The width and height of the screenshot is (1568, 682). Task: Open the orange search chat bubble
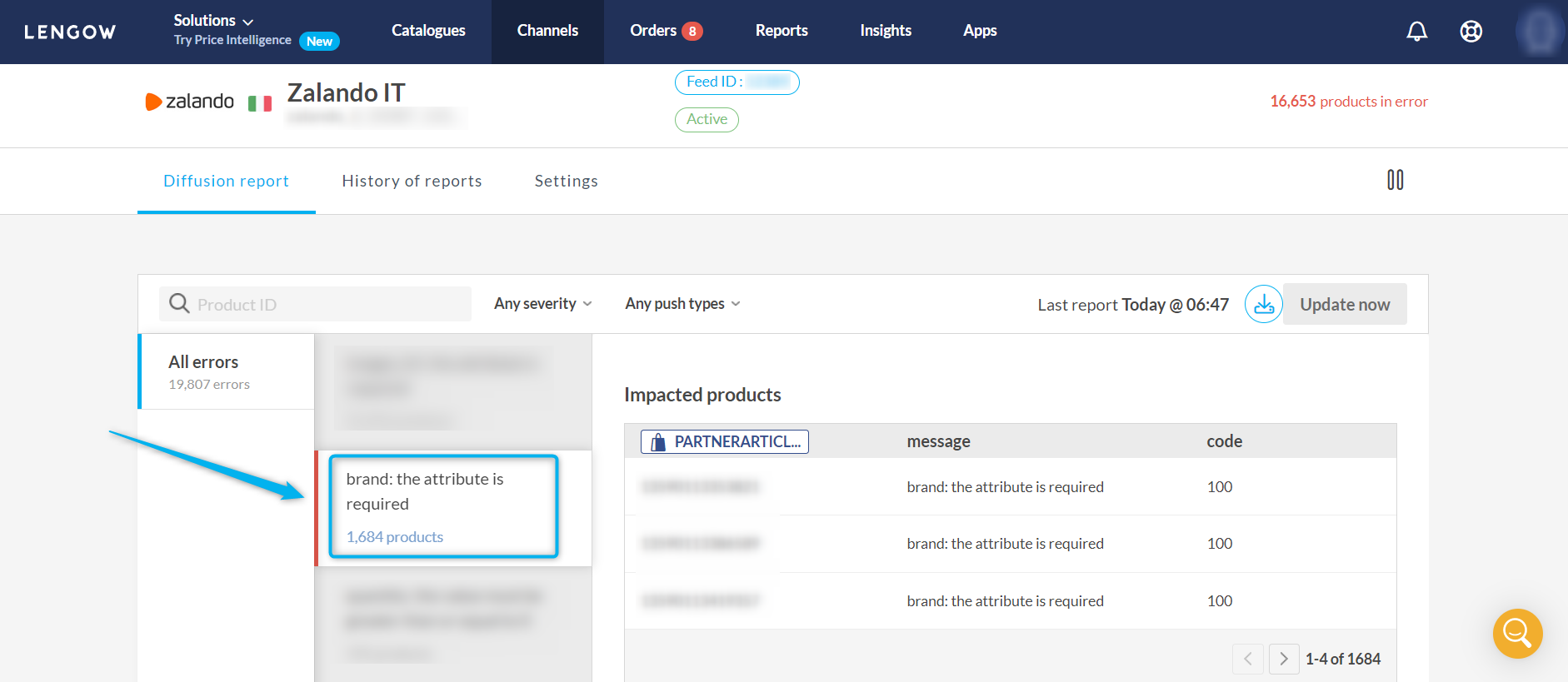pos(1517,634)
